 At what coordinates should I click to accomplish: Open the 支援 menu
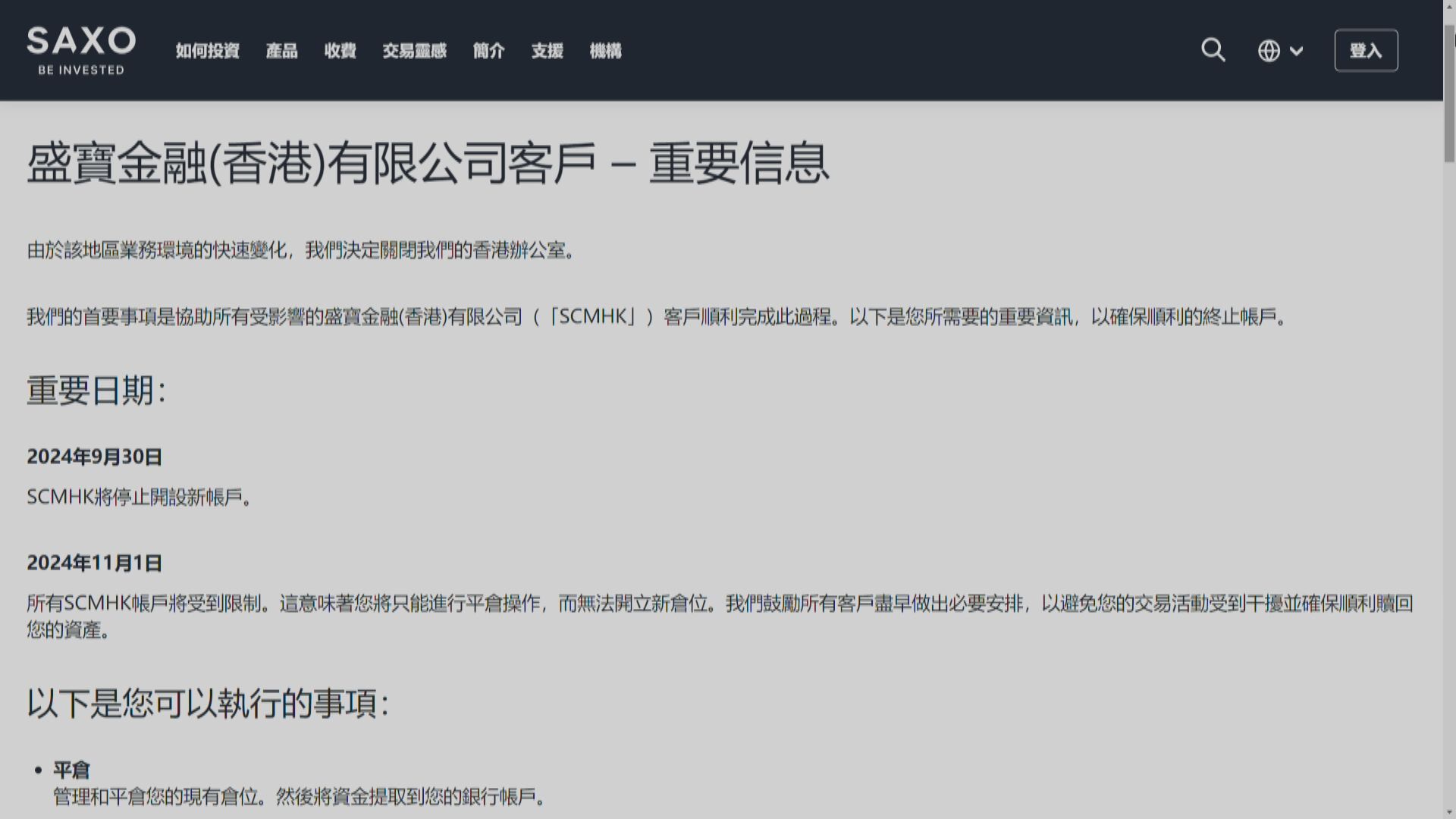coord(547,51)
